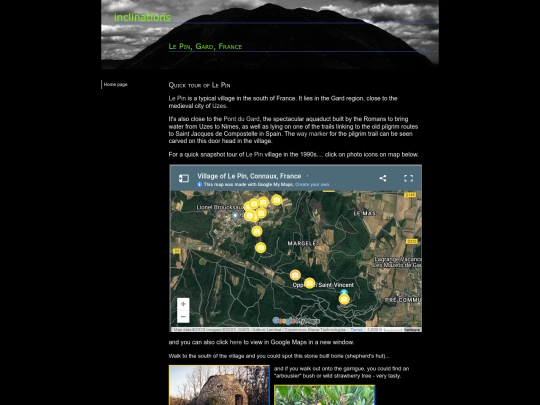Zoom out on the map
Screen dimensions: 540x405
(x=183, y=316)
